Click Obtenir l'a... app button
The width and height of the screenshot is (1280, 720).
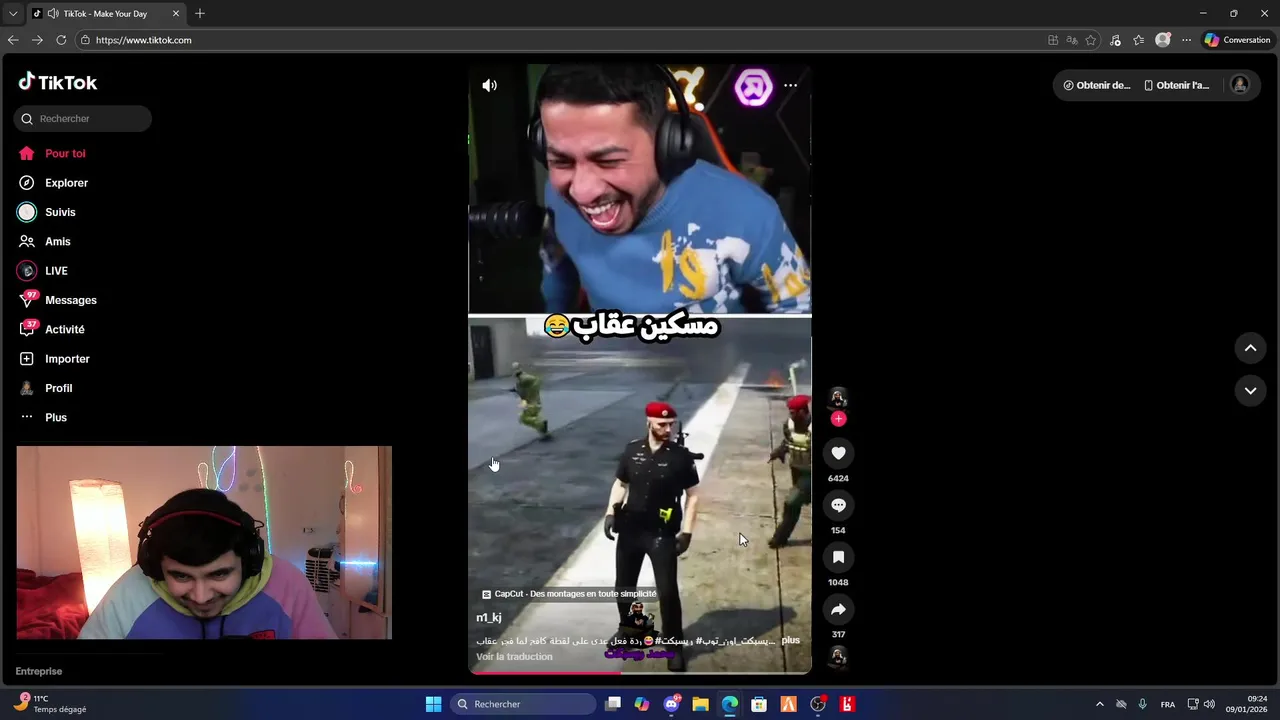(1177, 85)
